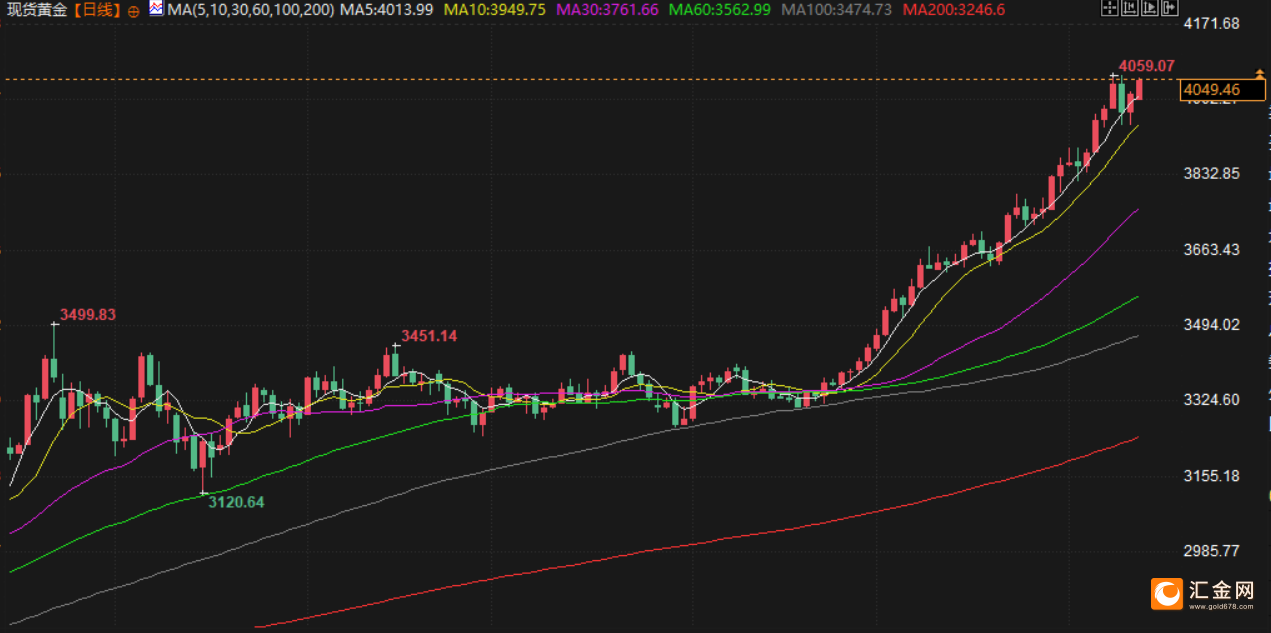Click the 3451.14 peak price label

click(x=429, y=336)
